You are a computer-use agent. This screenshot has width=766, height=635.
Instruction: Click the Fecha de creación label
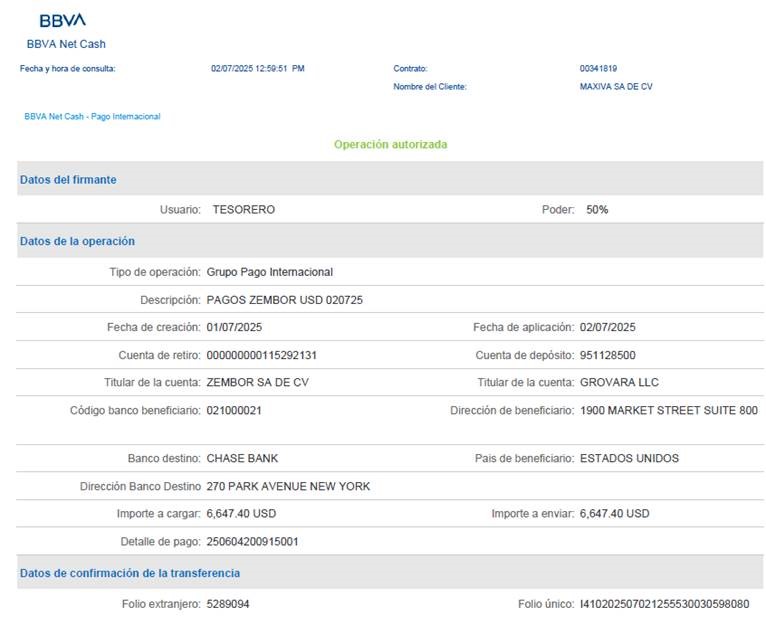(154, 327)
